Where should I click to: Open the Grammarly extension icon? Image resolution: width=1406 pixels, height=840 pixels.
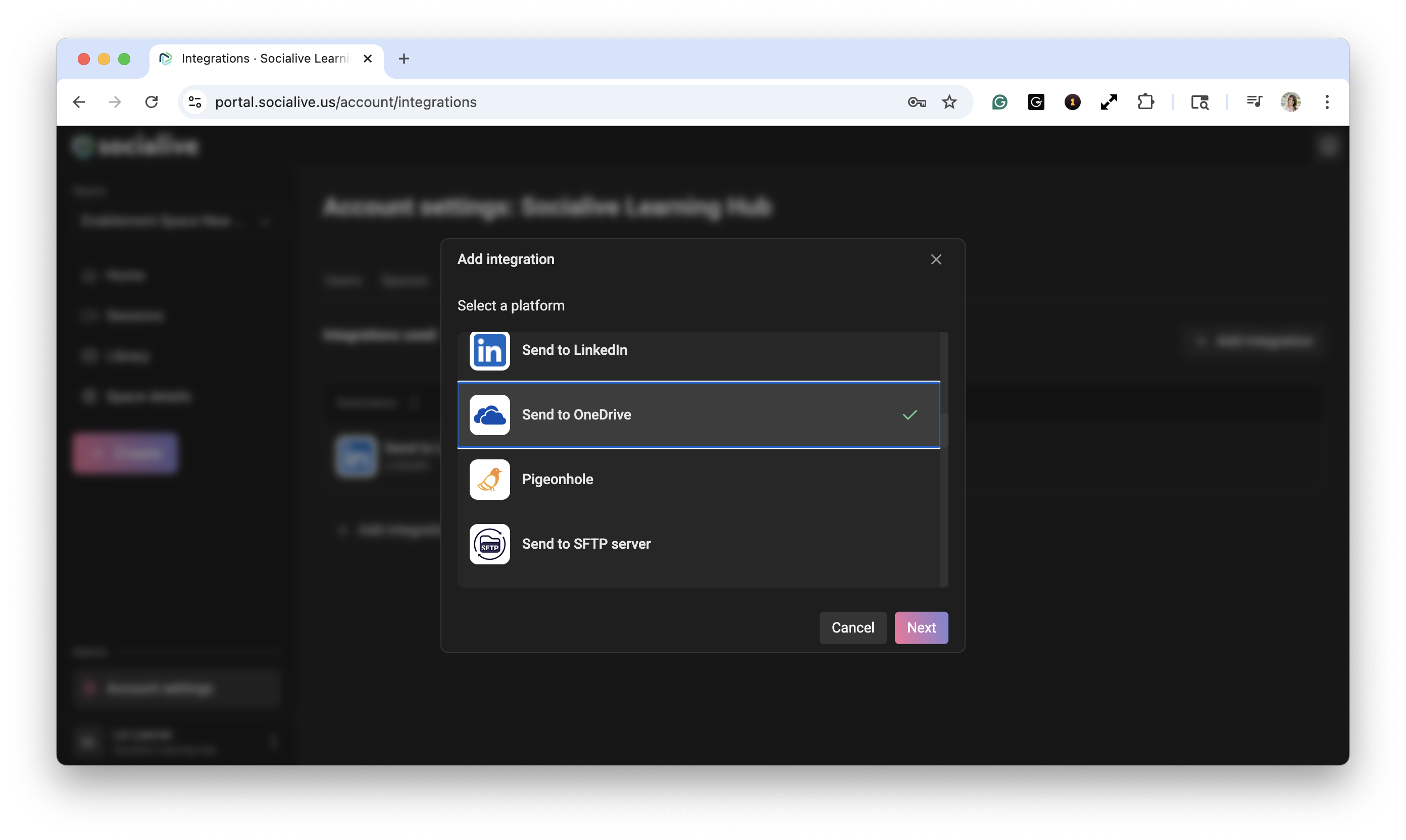pyautogui.click(x=999, y=102)
